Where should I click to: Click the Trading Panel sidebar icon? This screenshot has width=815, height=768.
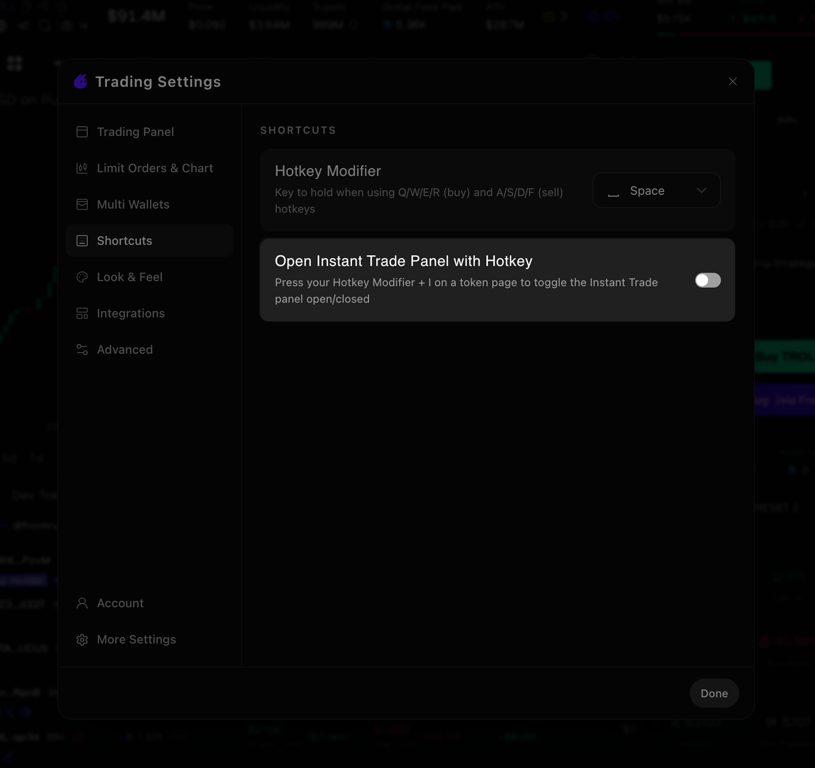[x=82, y=132]
